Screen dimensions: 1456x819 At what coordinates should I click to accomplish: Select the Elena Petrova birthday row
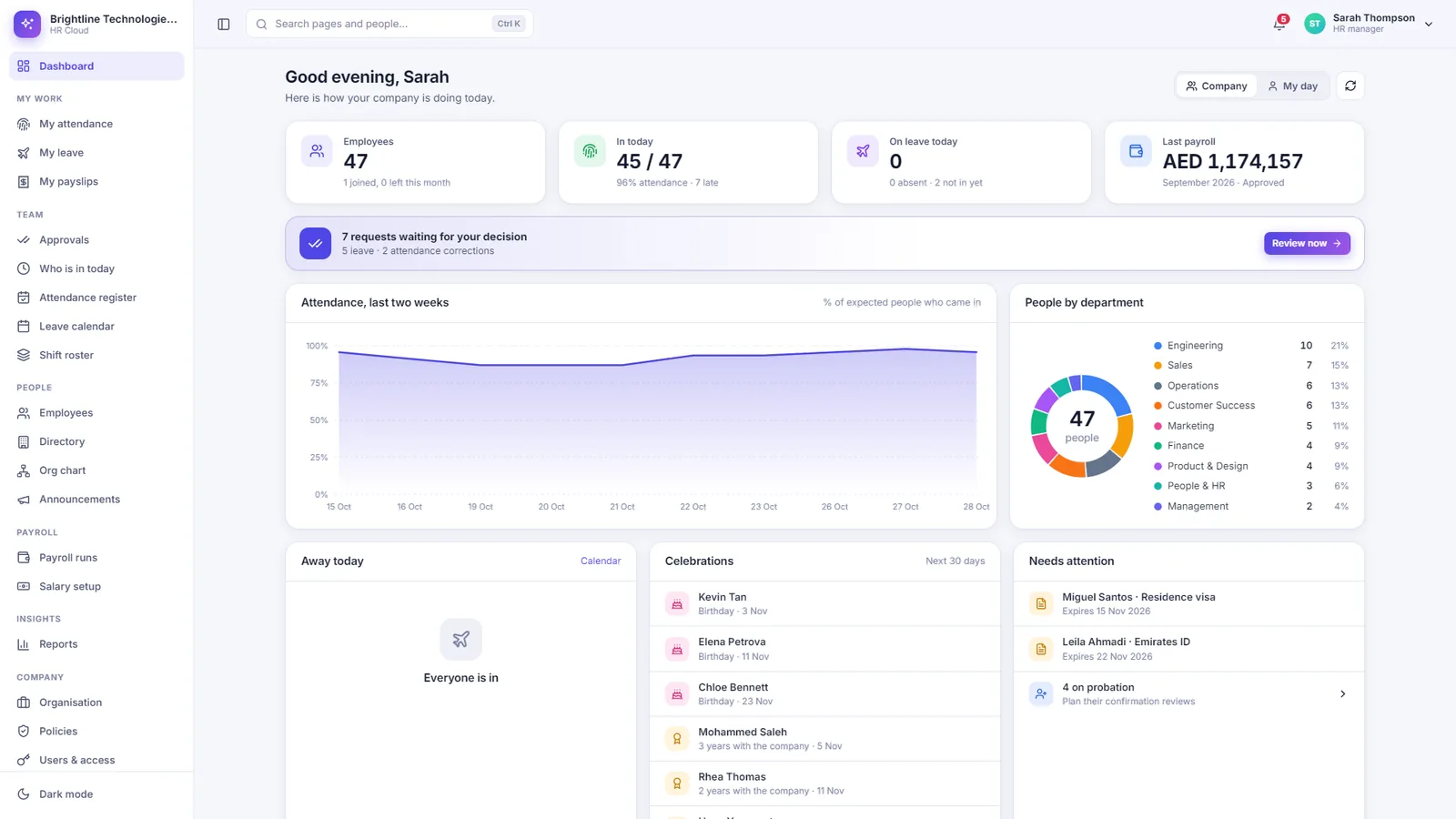[824, 649]
